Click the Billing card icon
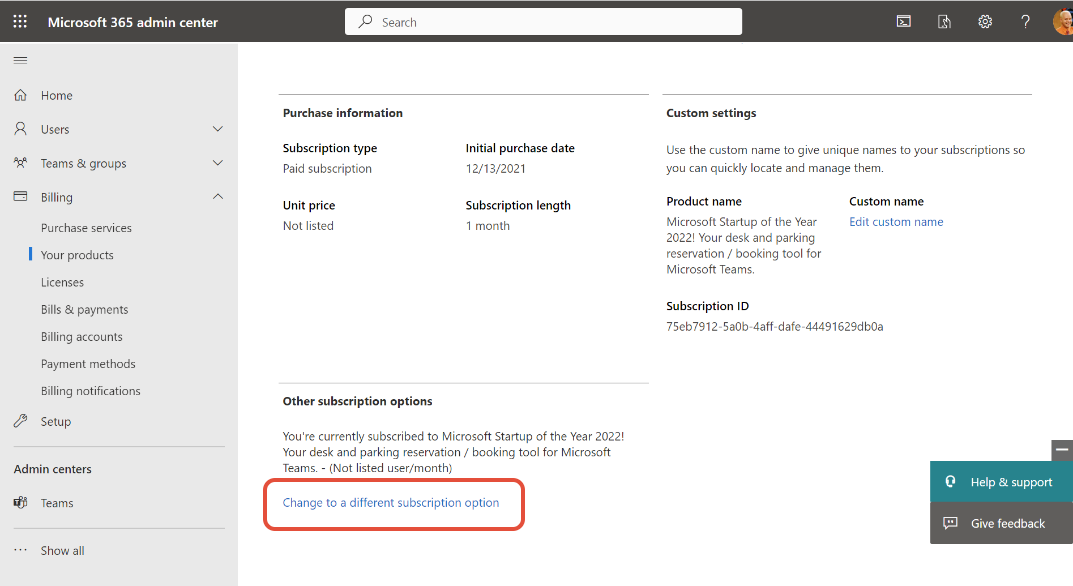Screen dimensions: 1073x586 point(21,196)
